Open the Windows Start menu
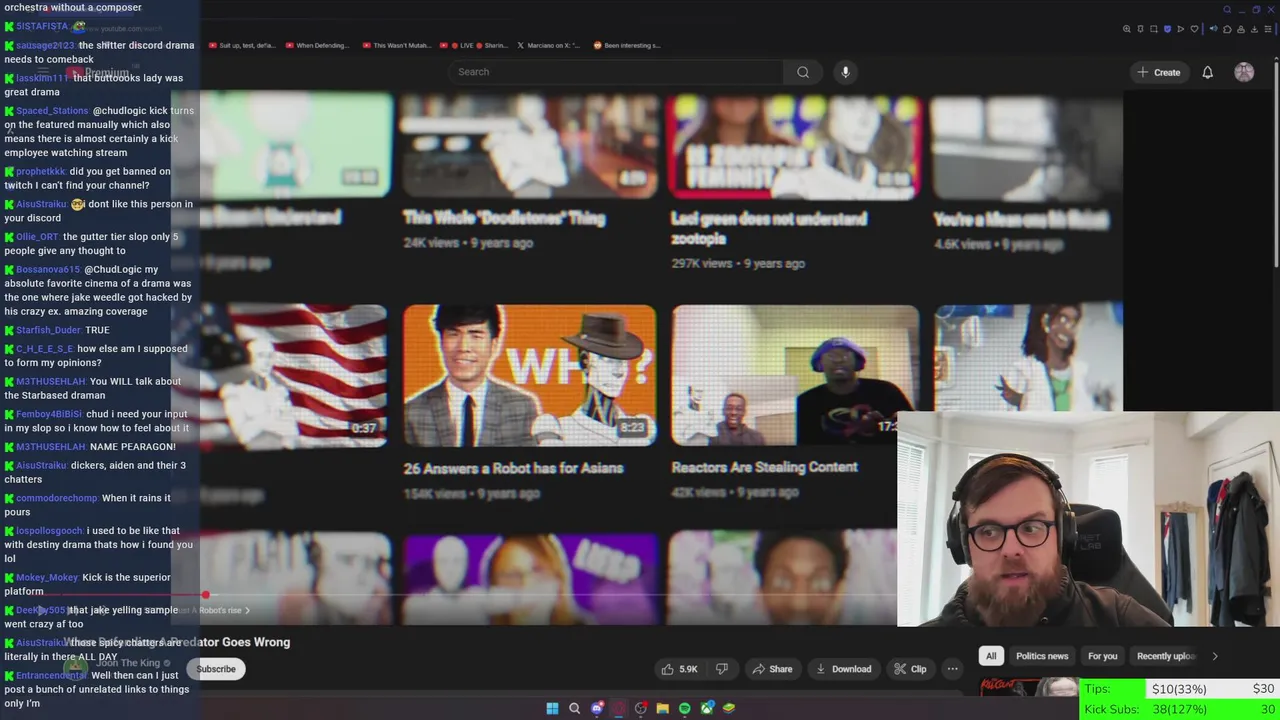1280x720 pixels. click(552, 708)
